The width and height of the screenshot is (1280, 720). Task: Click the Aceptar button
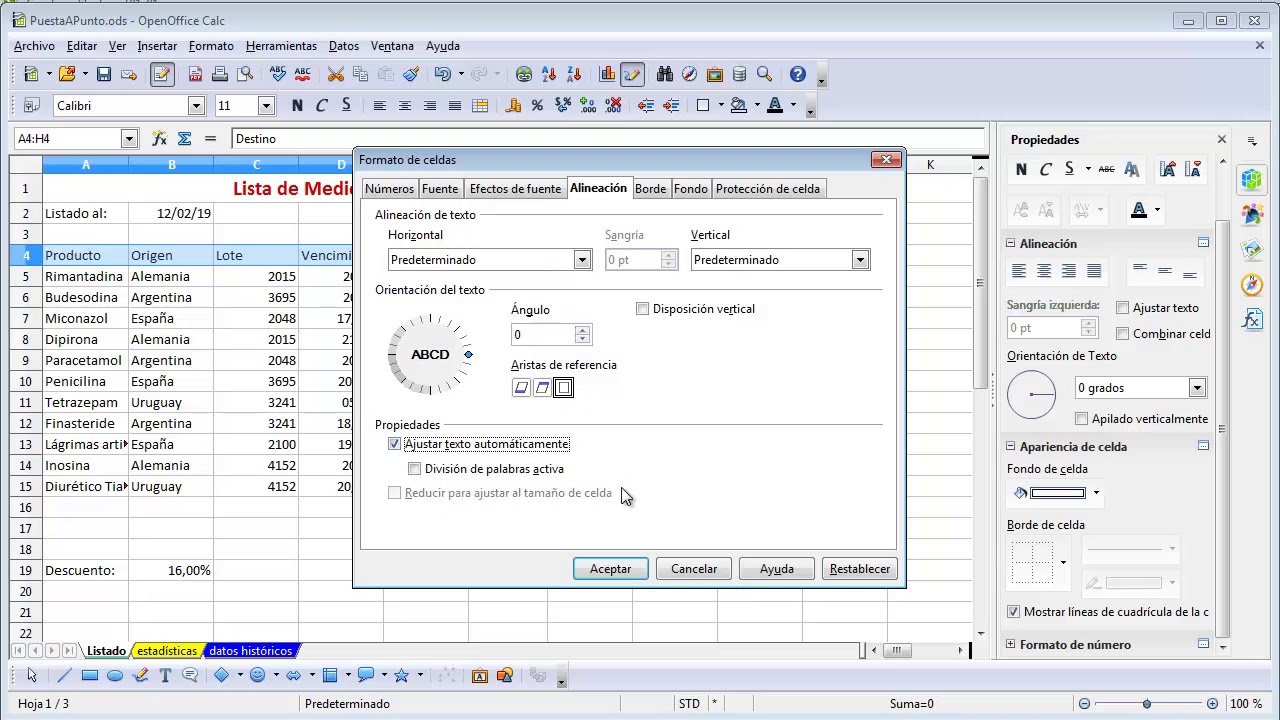pyautogui.click(x=610, y=569)
